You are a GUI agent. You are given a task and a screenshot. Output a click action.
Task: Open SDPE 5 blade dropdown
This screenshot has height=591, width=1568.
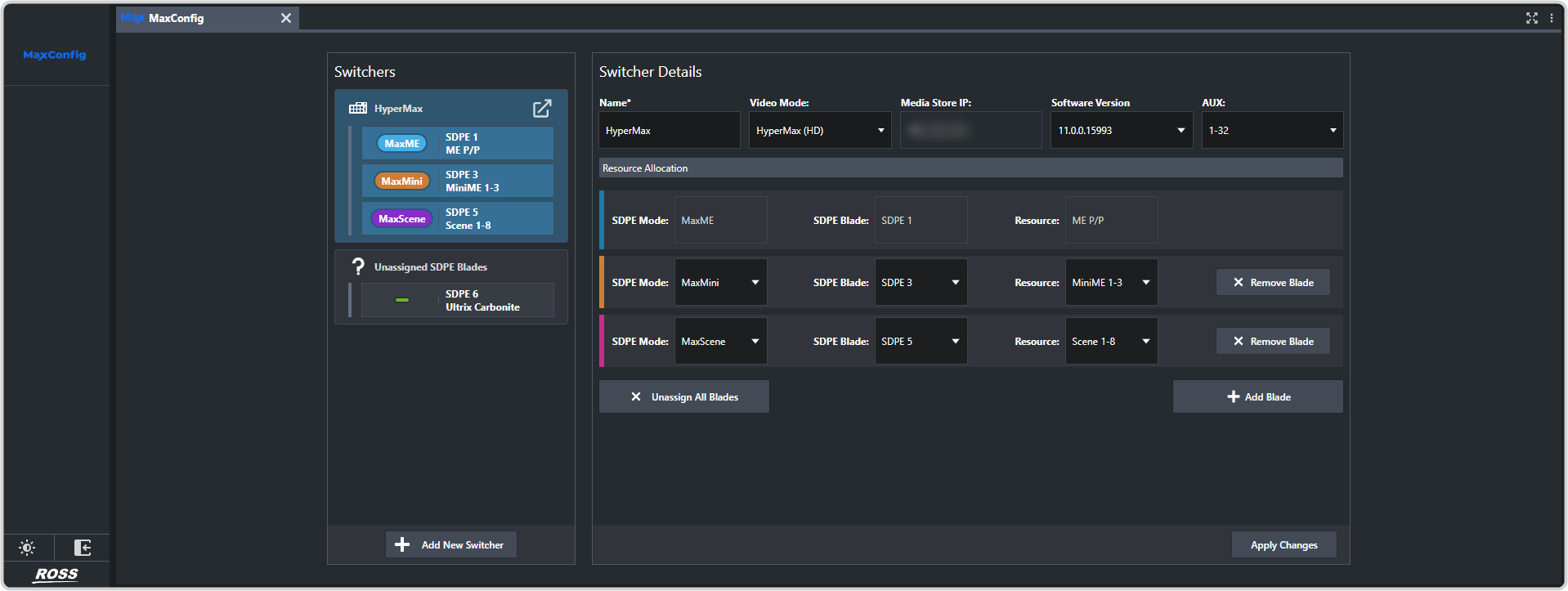921,342
